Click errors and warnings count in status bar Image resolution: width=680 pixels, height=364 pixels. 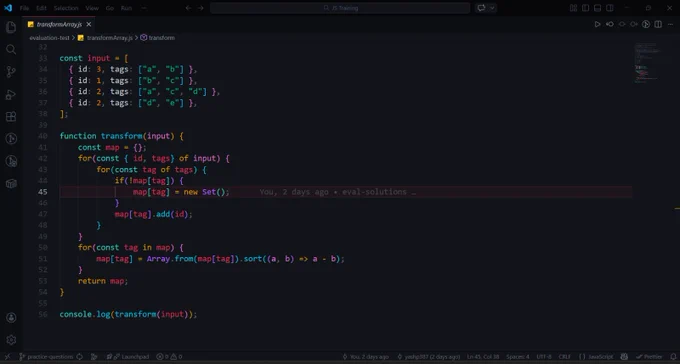(169, 357)
